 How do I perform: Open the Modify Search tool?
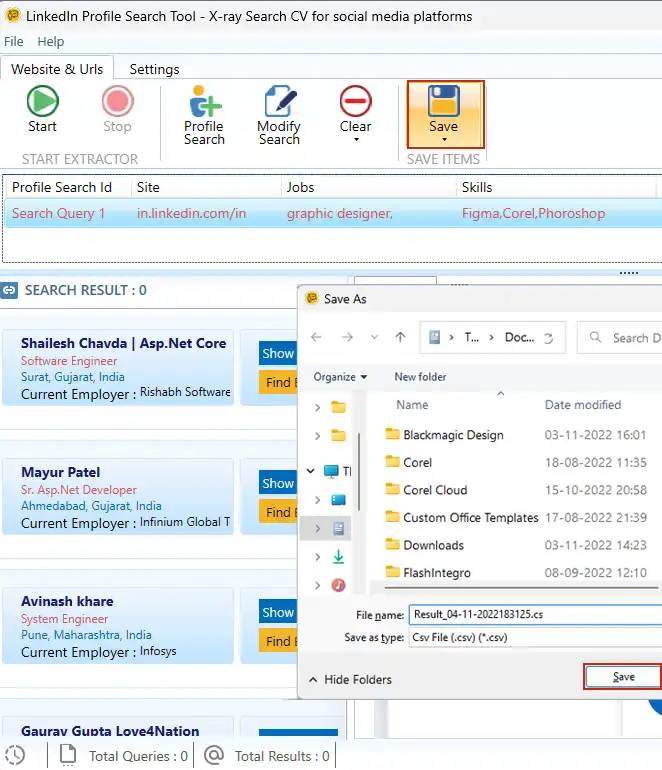279,115
